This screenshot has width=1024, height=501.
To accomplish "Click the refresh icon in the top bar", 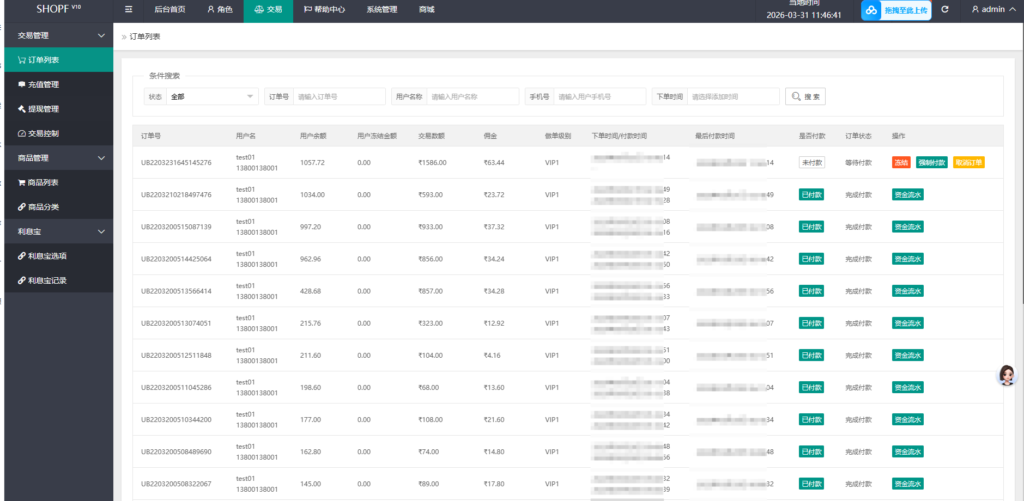I will pos(944,9).
